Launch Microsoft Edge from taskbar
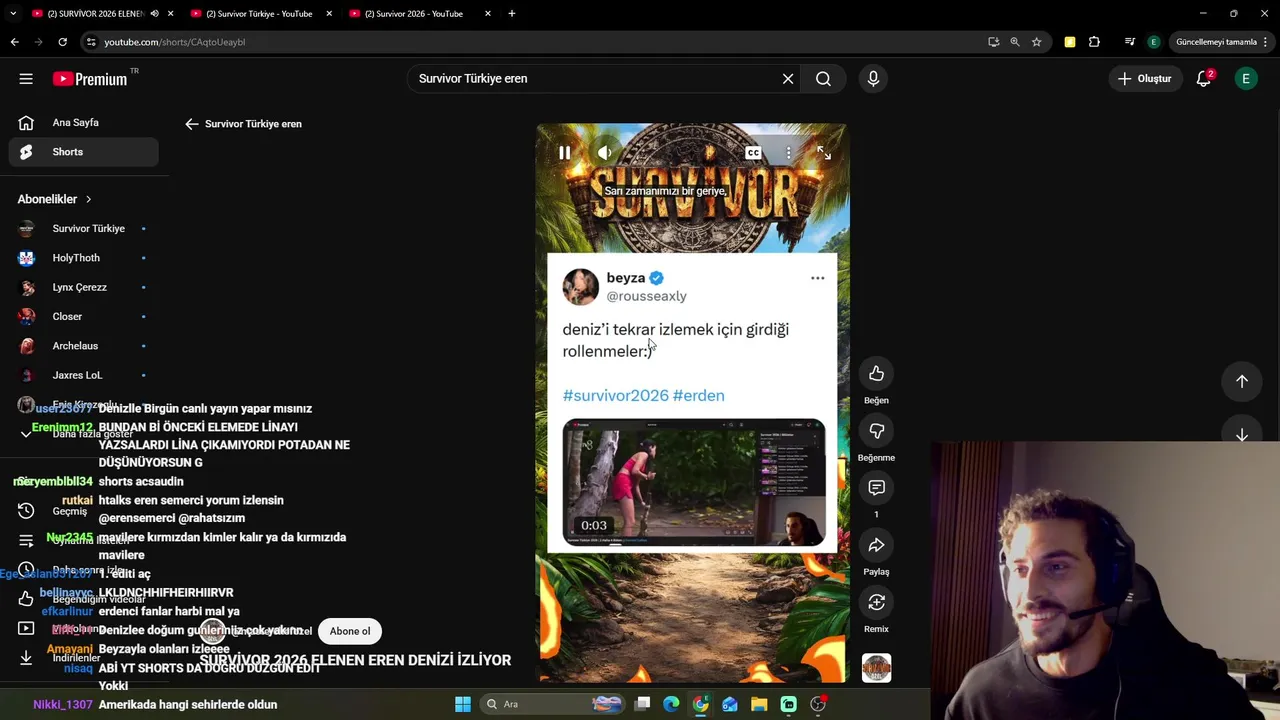 (x=671, y=704)
